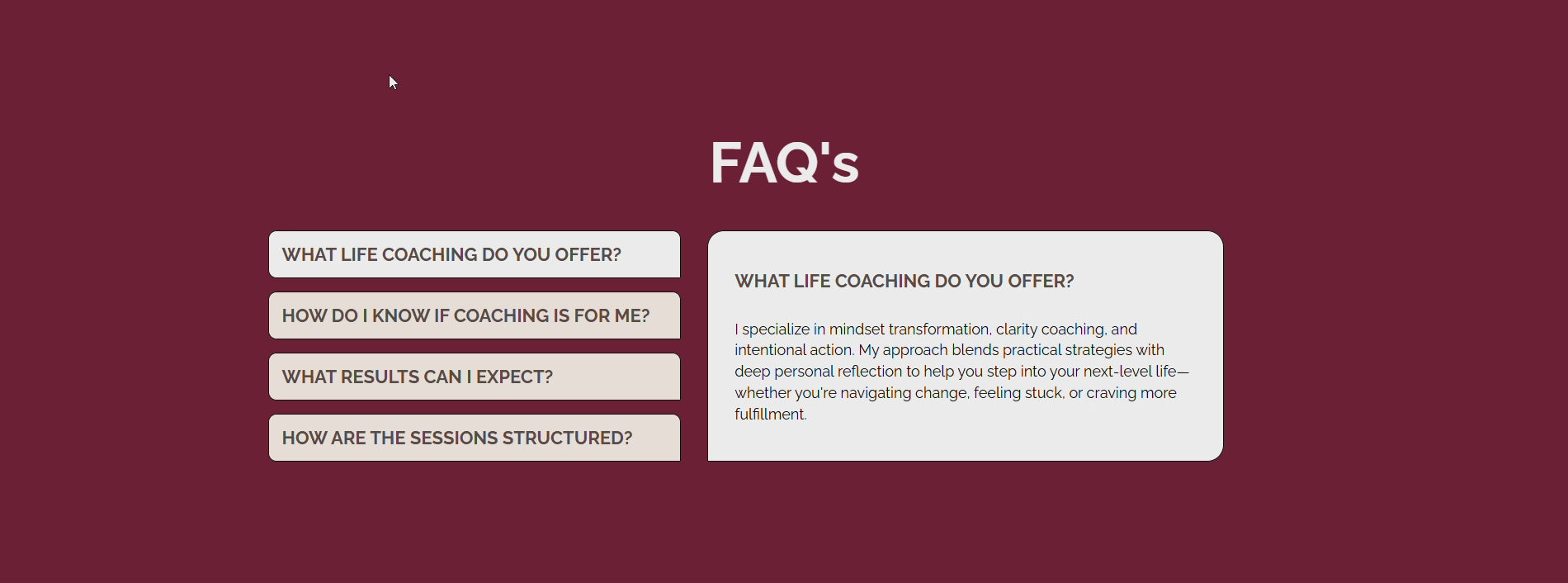Click the word 'OFFER?' in the first question button
This screenshot has height=583, width=1568.
point(588,254)
